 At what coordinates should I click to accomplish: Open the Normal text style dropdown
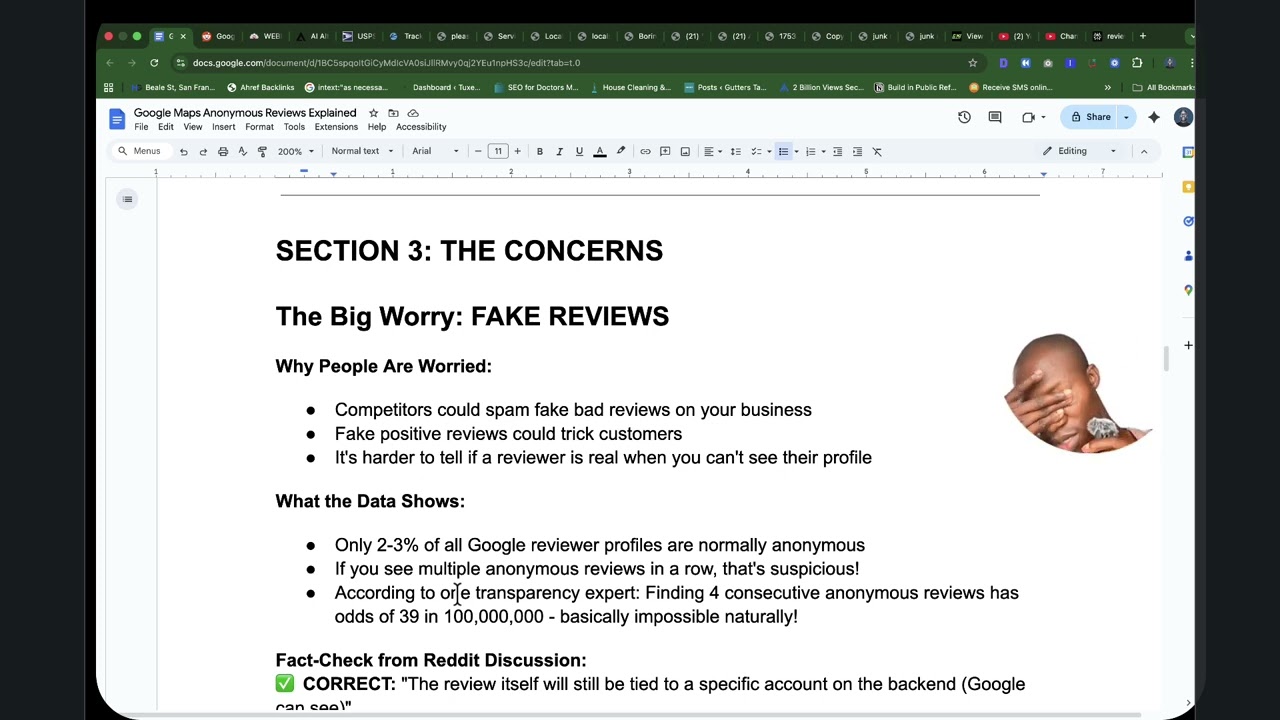(x=362, y=151)
